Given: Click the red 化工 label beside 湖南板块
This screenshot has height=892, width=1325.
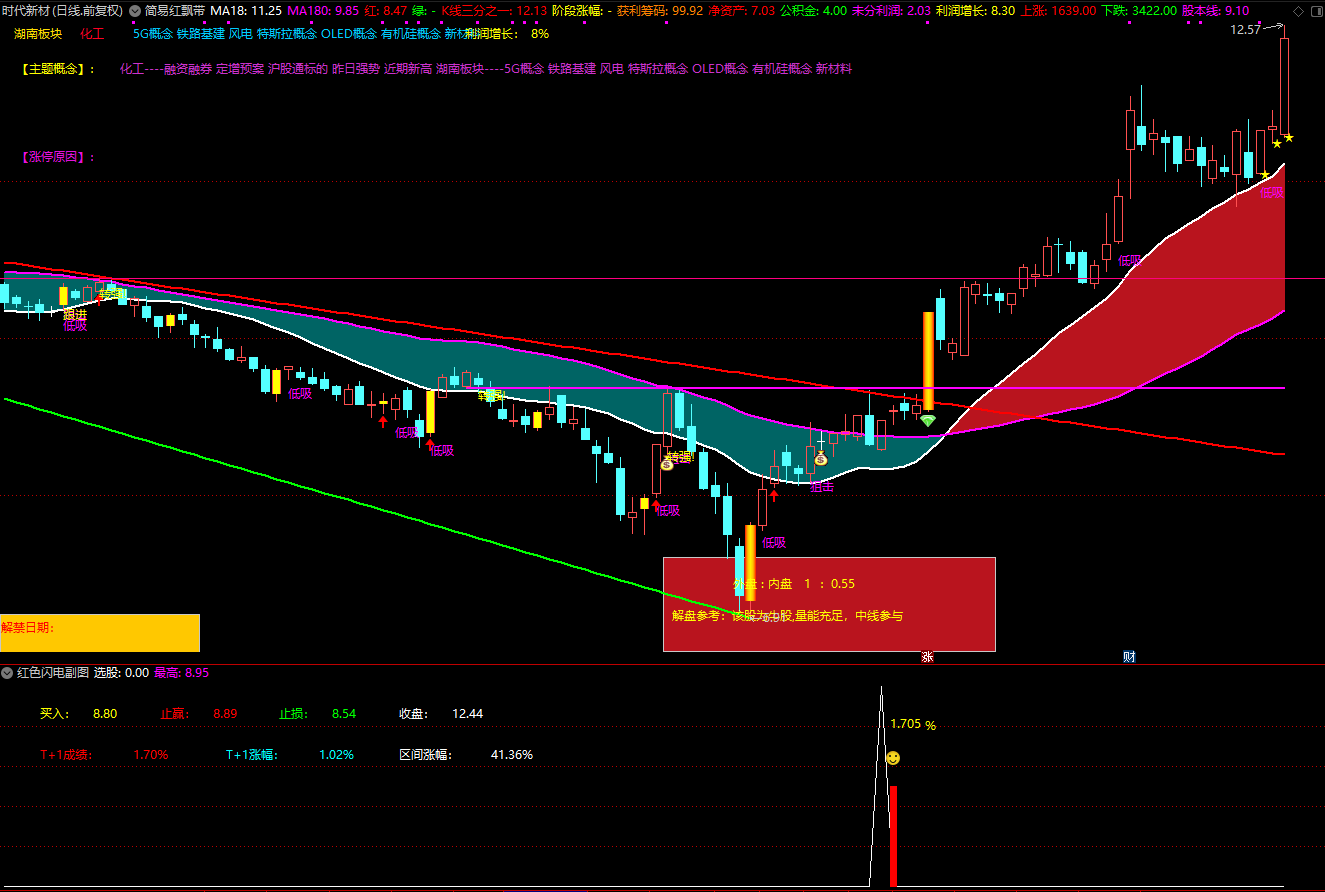Looking at the screenshot, I should click(x=92, y=33).
